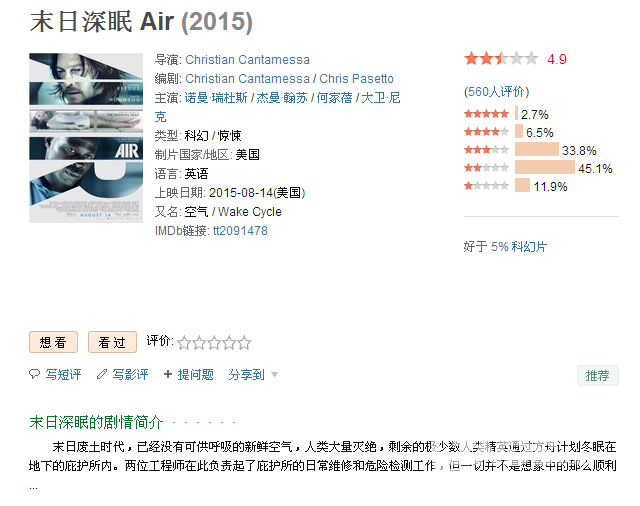
Task: Open the IMDb link tt2091478
Action: click(x=239, y=231)
